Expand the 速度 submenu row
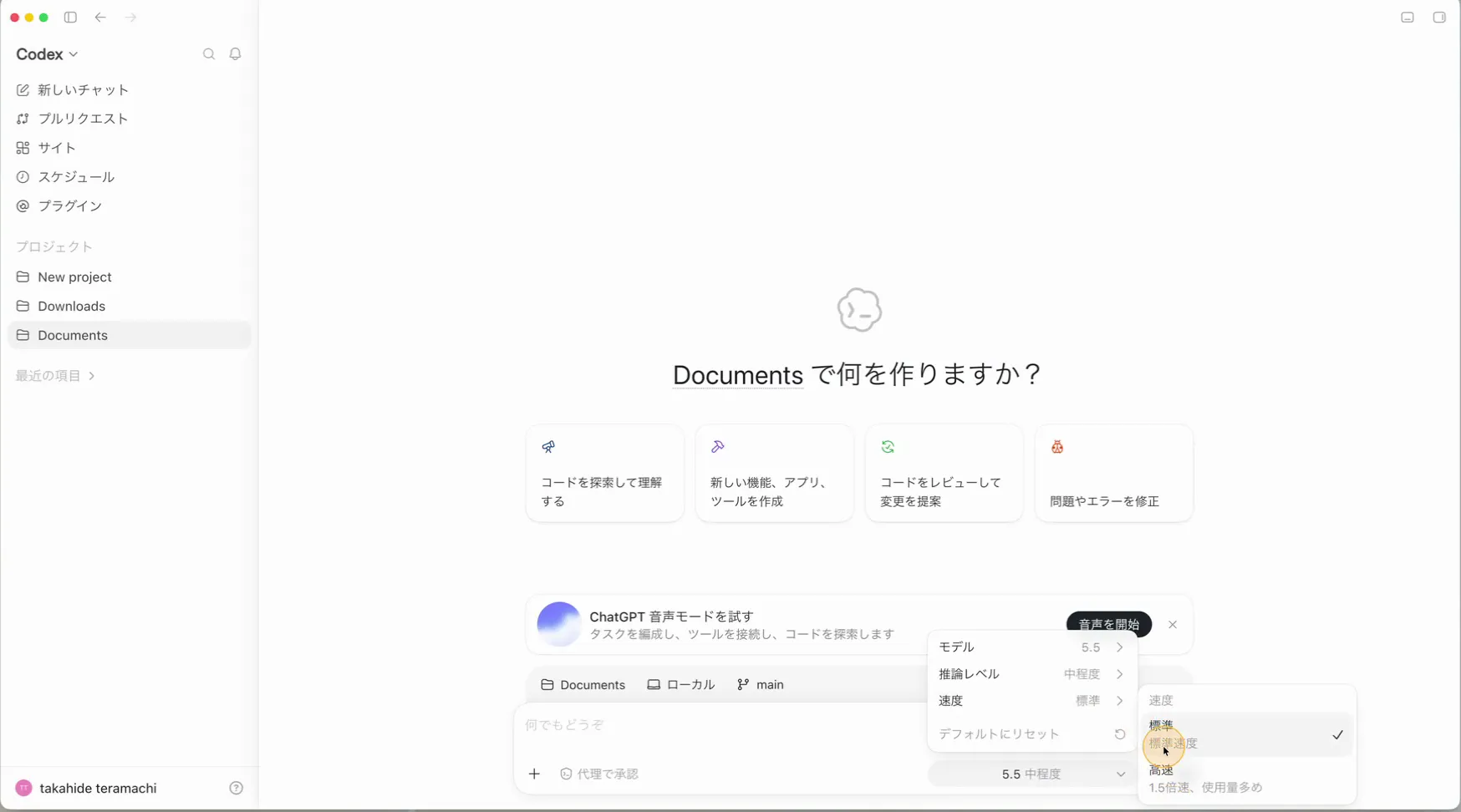Screen dimensions: 1461x812 [x=1031, y=701]
